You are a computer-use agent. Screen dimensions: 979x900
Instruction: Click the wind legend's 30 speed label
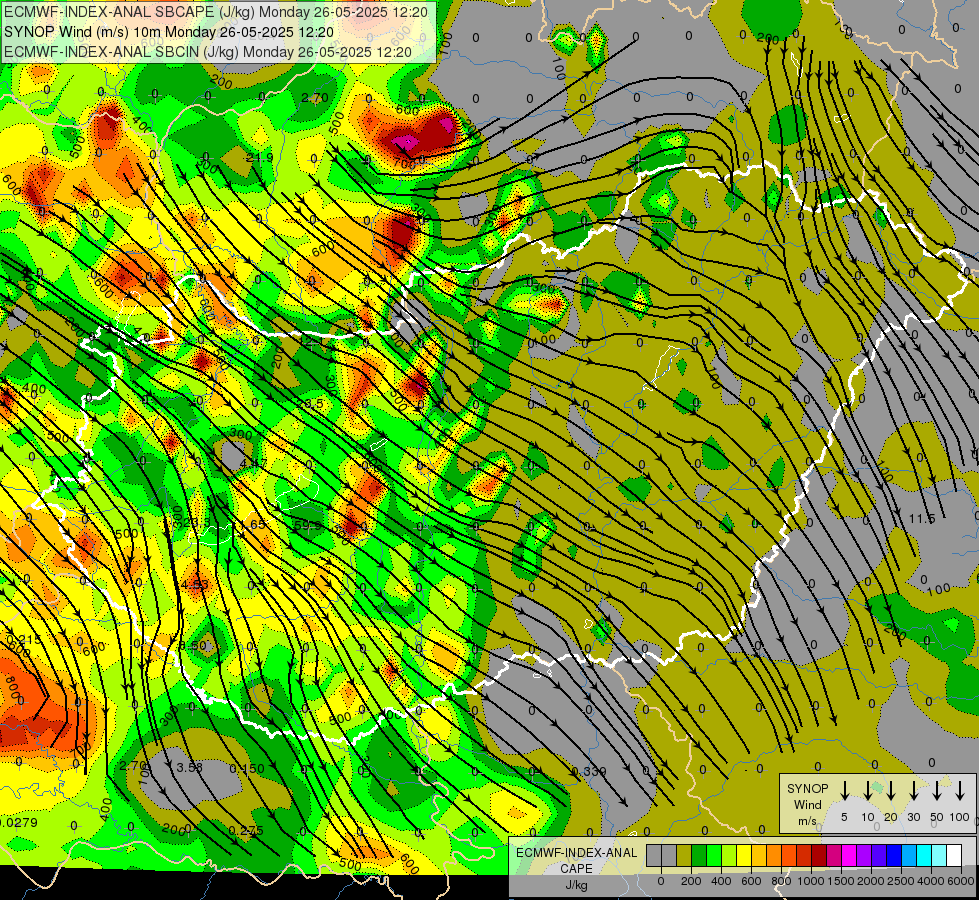(x=913, y=817)
